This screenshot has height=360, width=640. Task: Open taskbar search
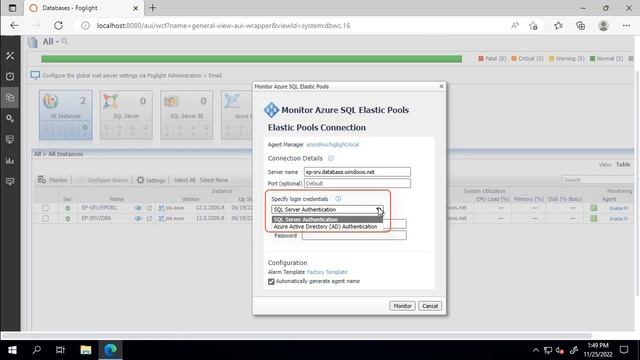(x=37, y=350)
